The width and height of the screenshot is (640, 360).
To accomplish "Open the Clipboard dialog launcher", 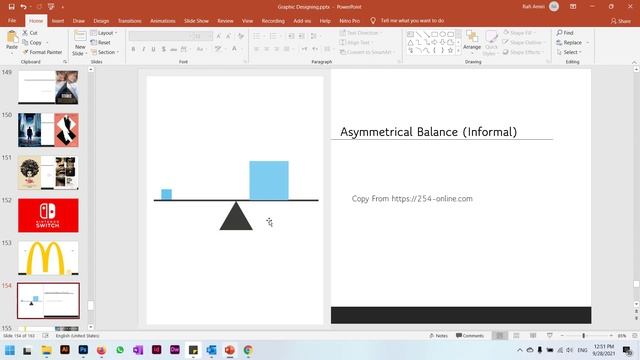I will 64,62.
